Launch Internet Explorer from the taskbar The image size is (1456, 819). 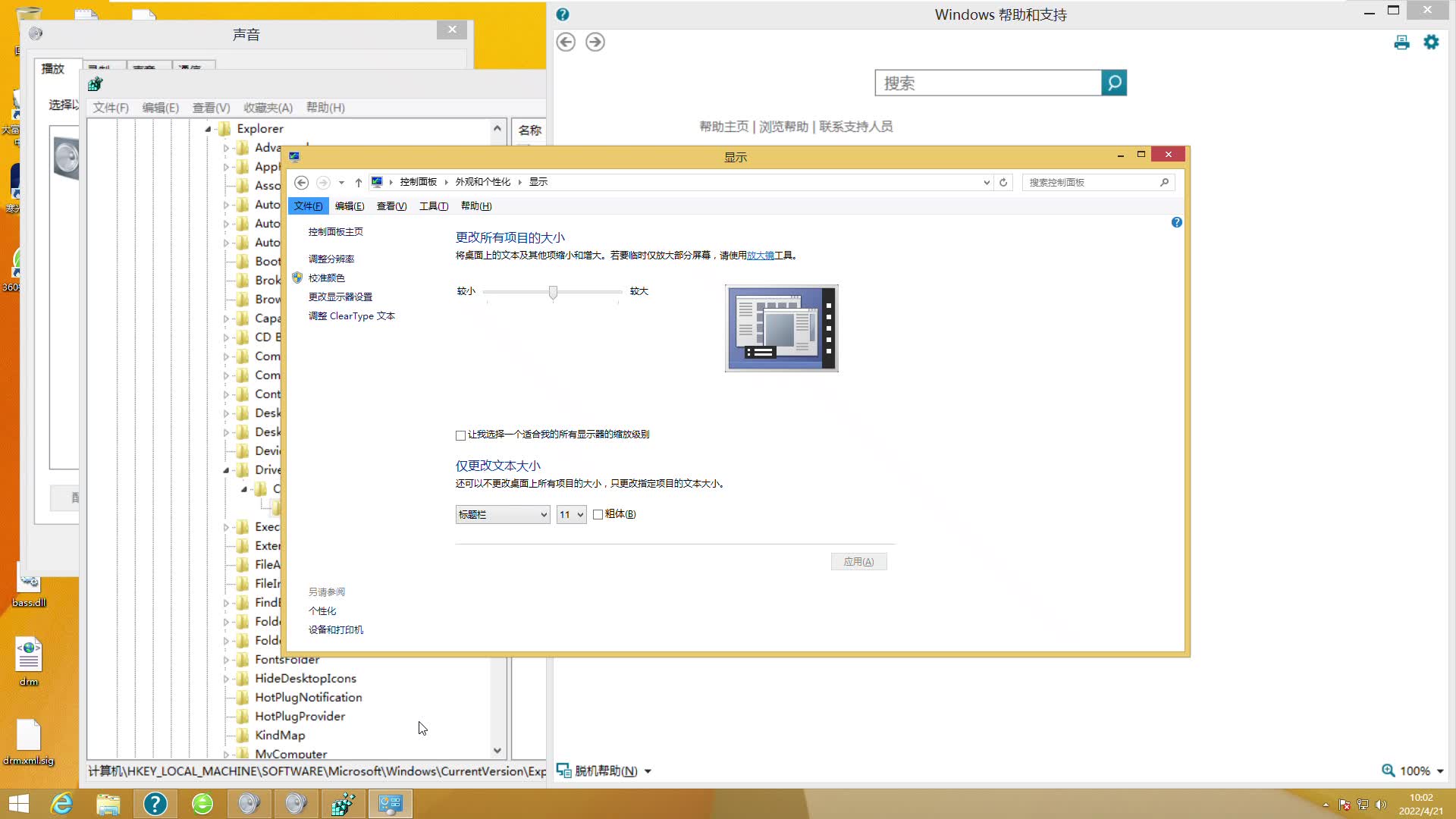pyautogui.click(x=61, y=804)
